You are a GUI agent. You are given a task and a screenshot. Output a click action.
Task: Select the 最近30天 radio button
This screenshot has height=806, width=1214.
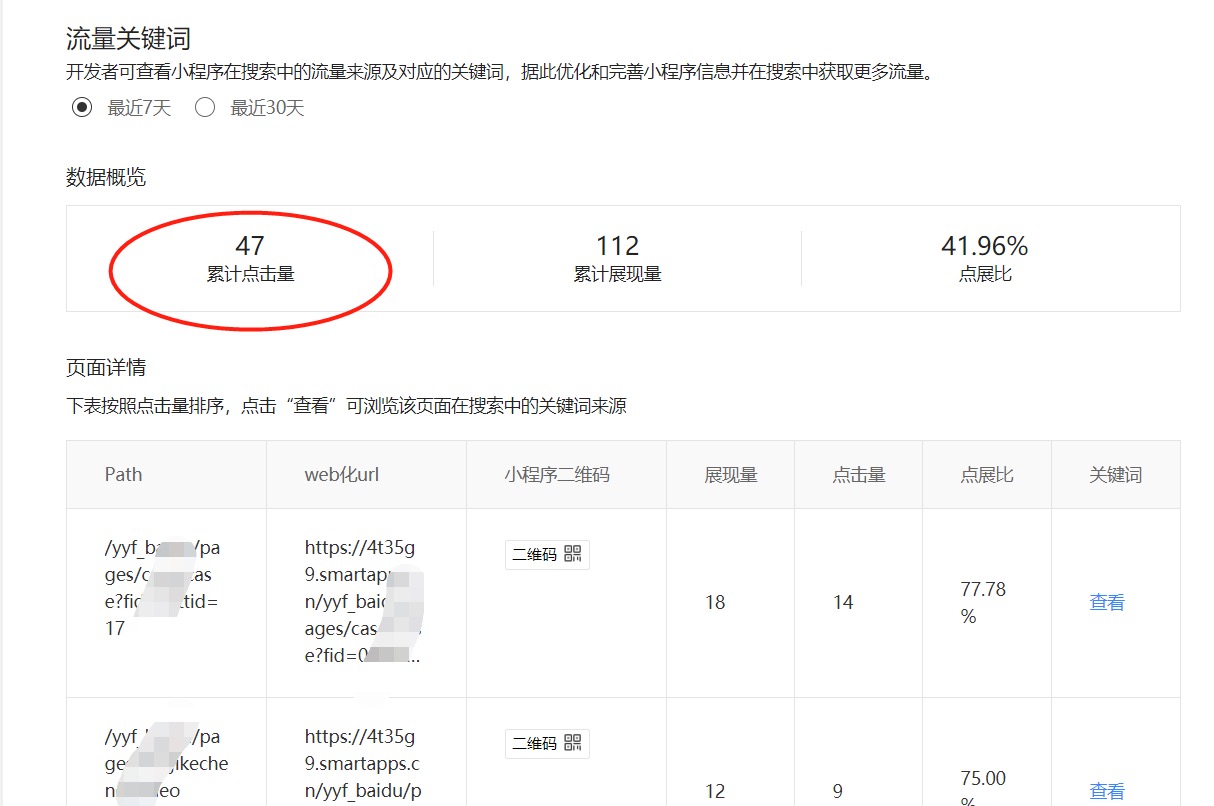click(205, 107)
